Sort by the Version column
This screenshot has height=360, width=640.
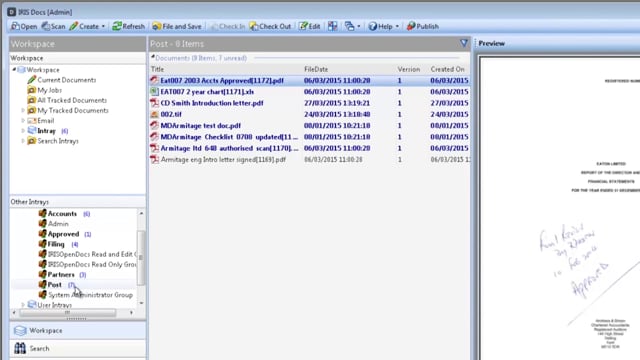click(x=409, y=69)
